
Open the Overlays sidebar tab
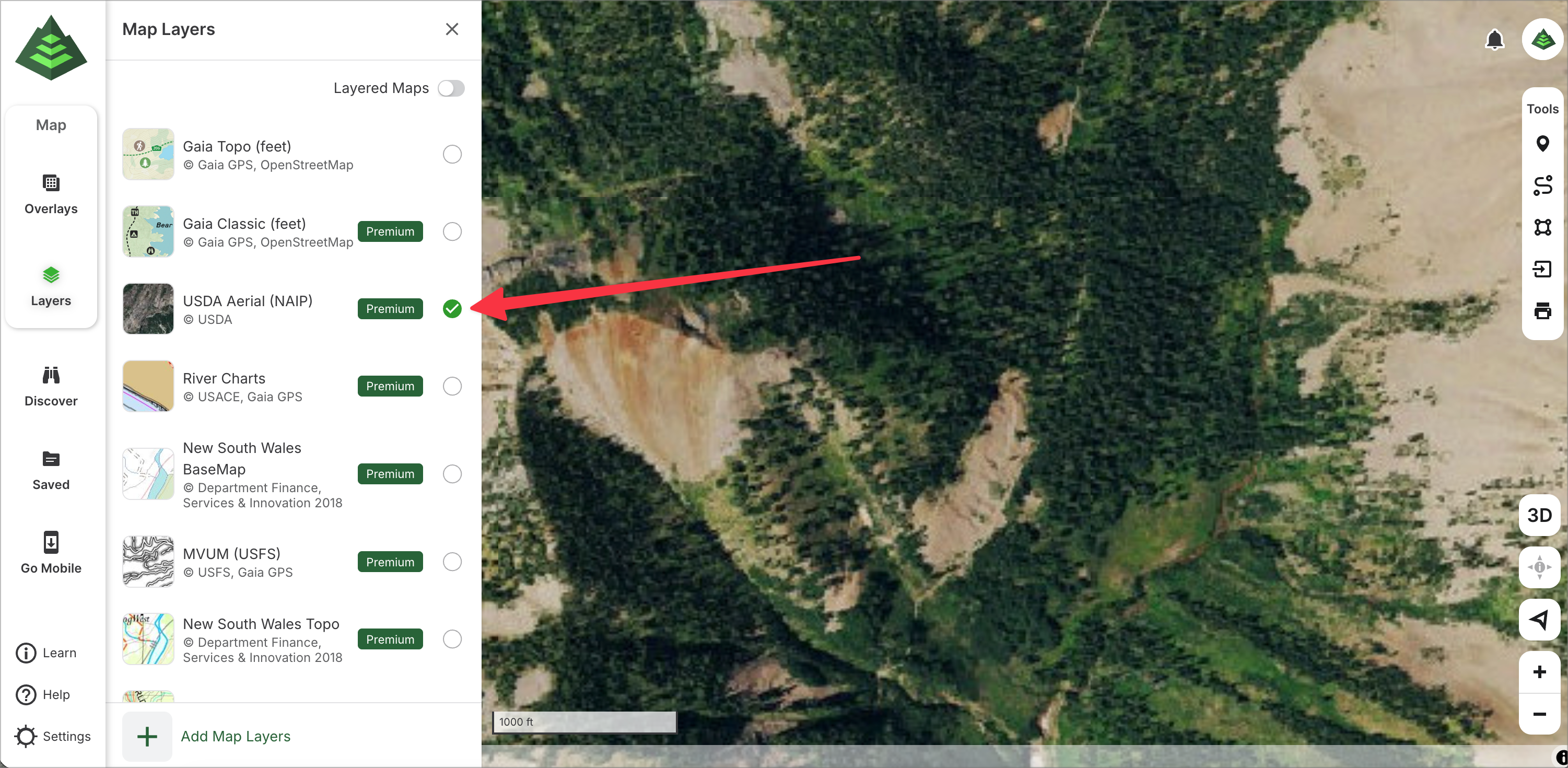click(x=51, y=194)
